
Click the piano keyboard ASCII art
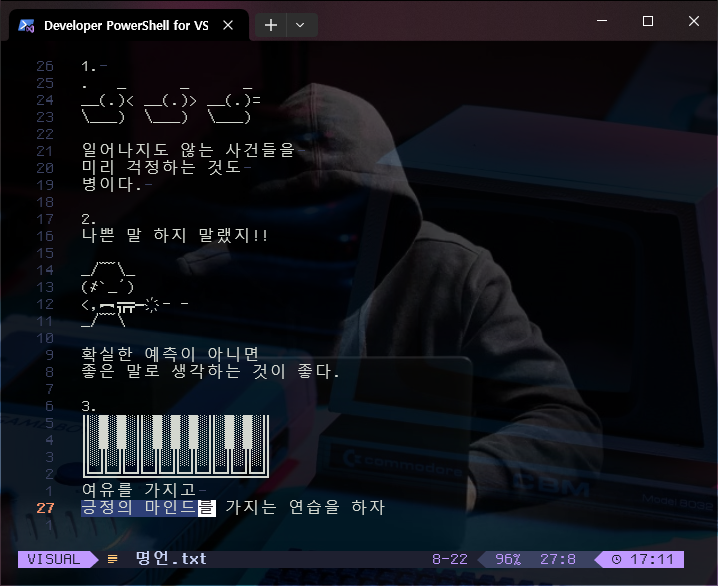pyautogui.click(x=176, y=446)
